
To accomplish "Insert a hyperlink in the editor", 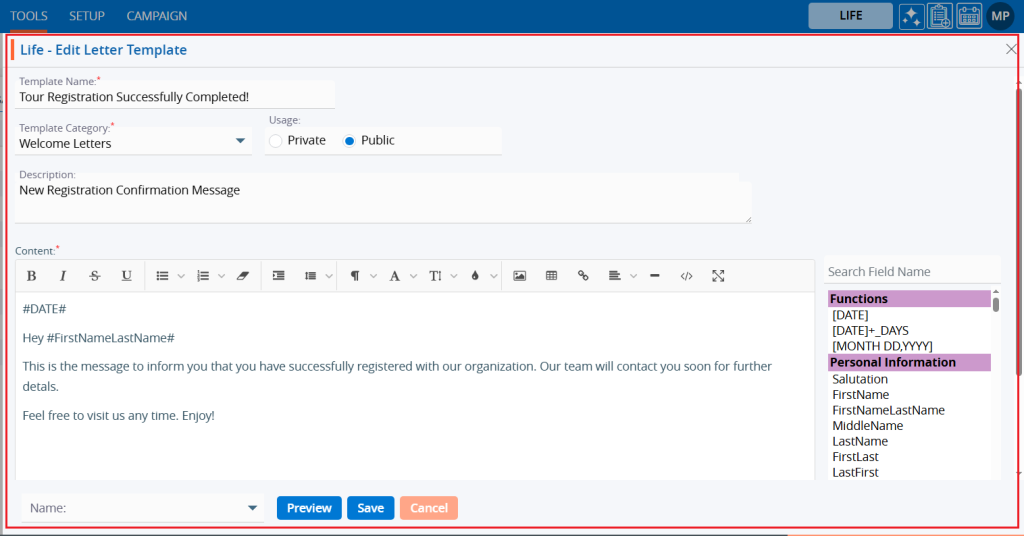I will coord(583,276).
